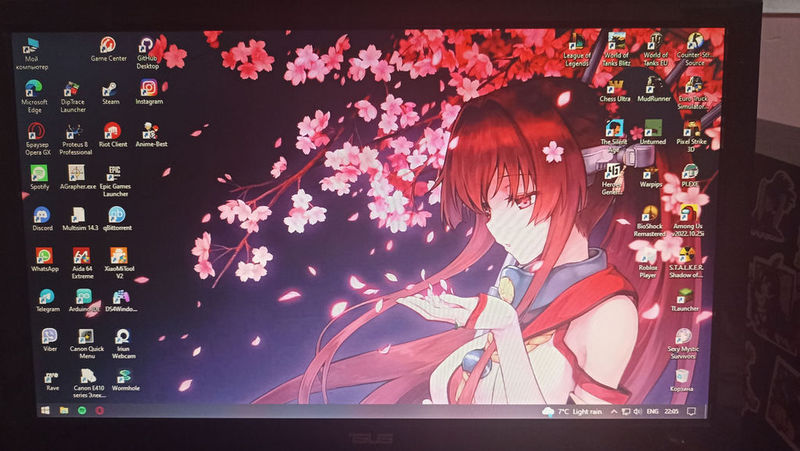Open the Instagram shortcut

[149, 92]
